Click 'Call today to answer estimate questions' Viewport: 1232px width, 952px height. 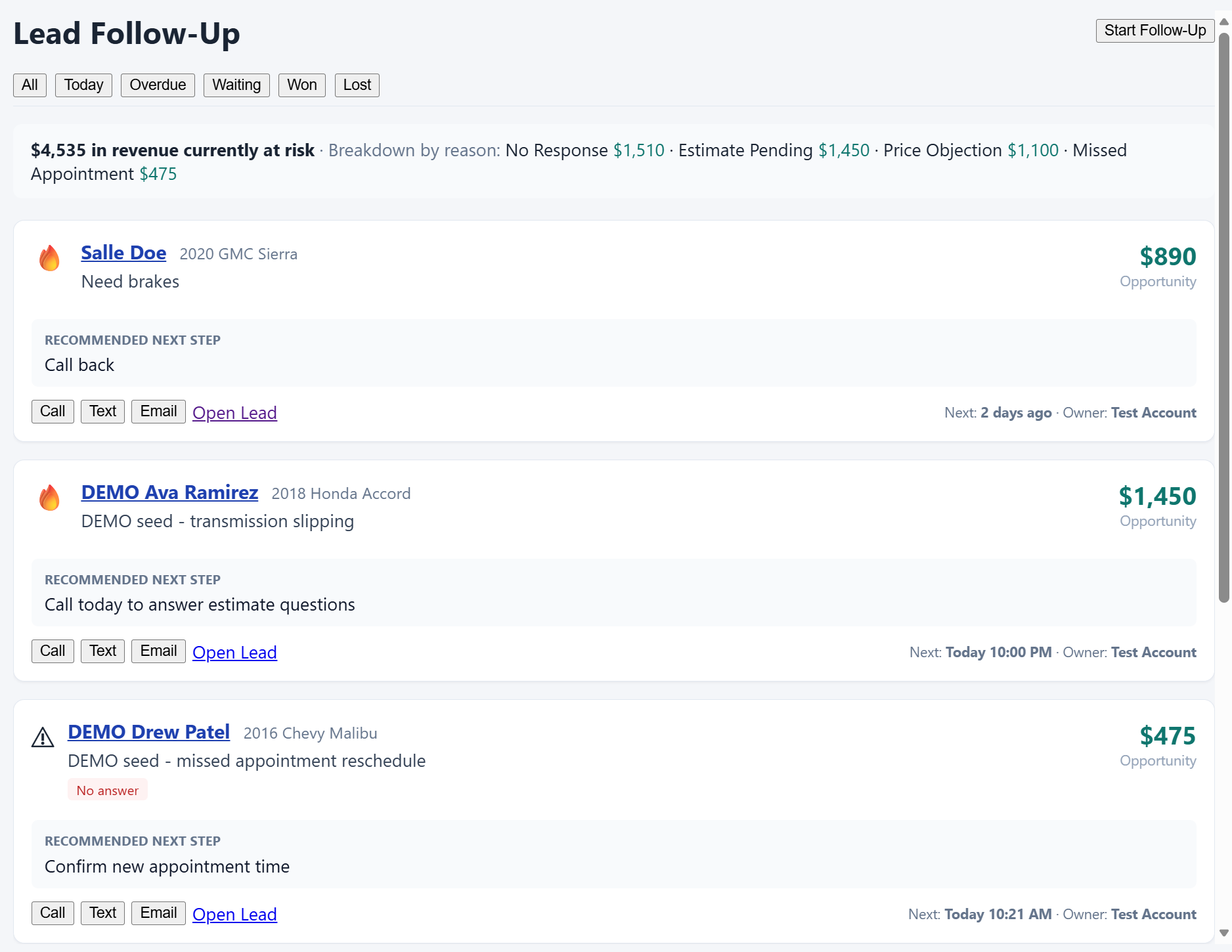(200, 605)
